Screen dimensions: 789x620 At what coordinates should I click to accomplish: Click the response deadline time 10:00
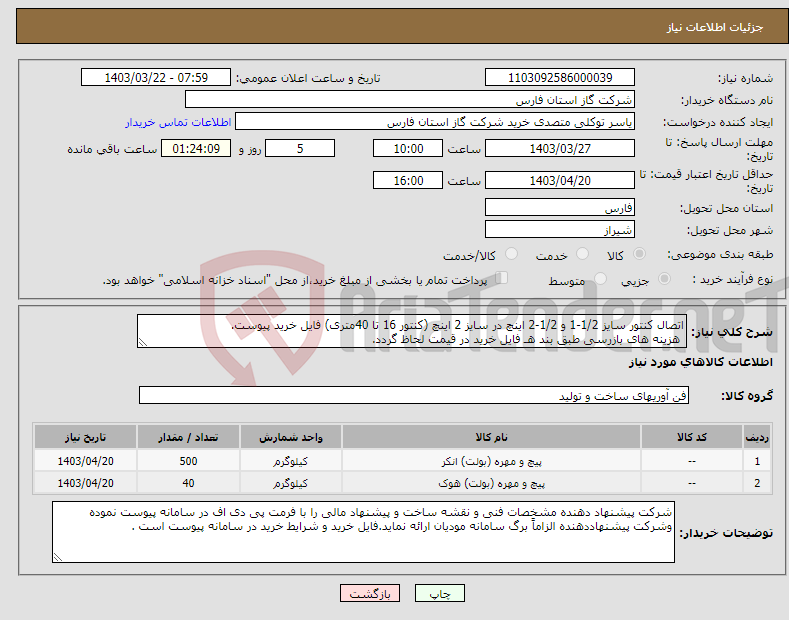408,148
